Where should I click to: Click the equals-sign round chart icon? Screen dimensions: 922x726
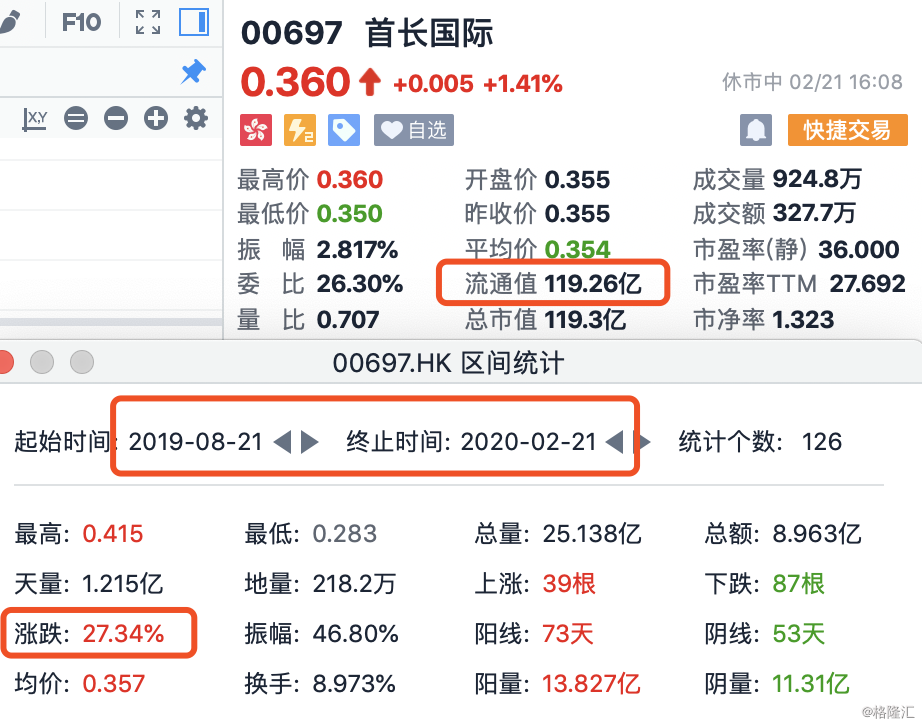(x=76, y=118)
